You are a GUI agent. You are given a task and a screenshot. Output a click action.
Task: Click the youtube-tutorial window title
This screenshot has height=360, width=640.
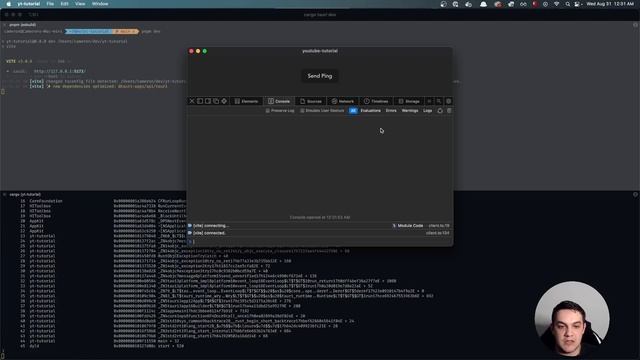[x=320, y=51]
